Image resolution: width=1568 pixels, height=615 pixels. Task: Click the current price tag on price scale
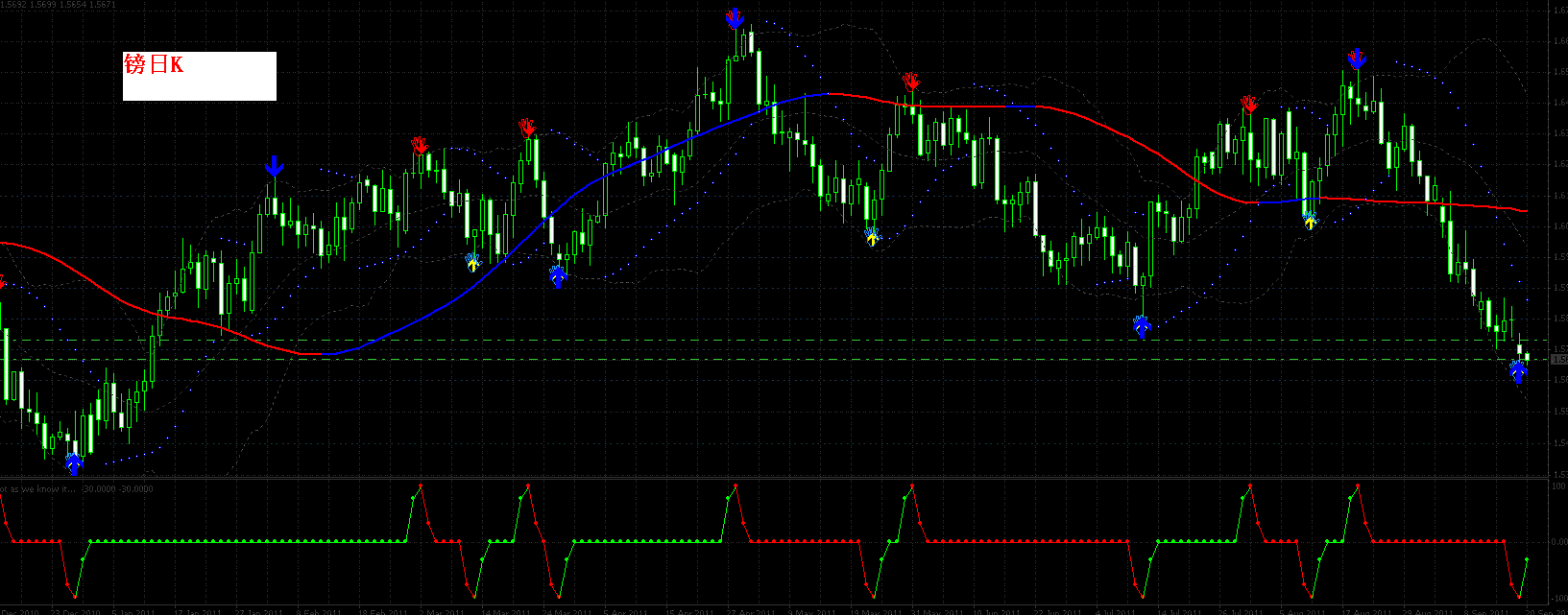[1560, 359]
